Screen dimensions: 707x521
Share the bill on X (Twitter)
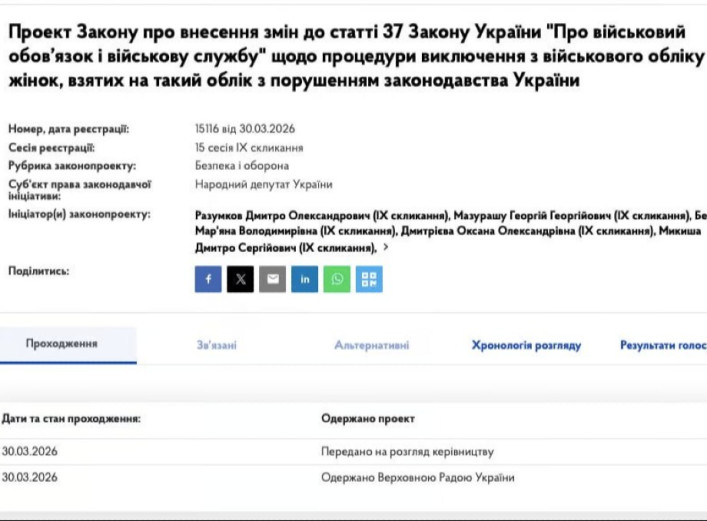coord(240,279)
